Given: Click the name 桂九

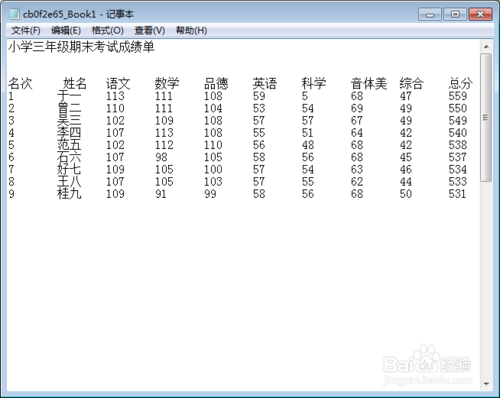Looking at the screenshot, I should [x=69, y=194].
